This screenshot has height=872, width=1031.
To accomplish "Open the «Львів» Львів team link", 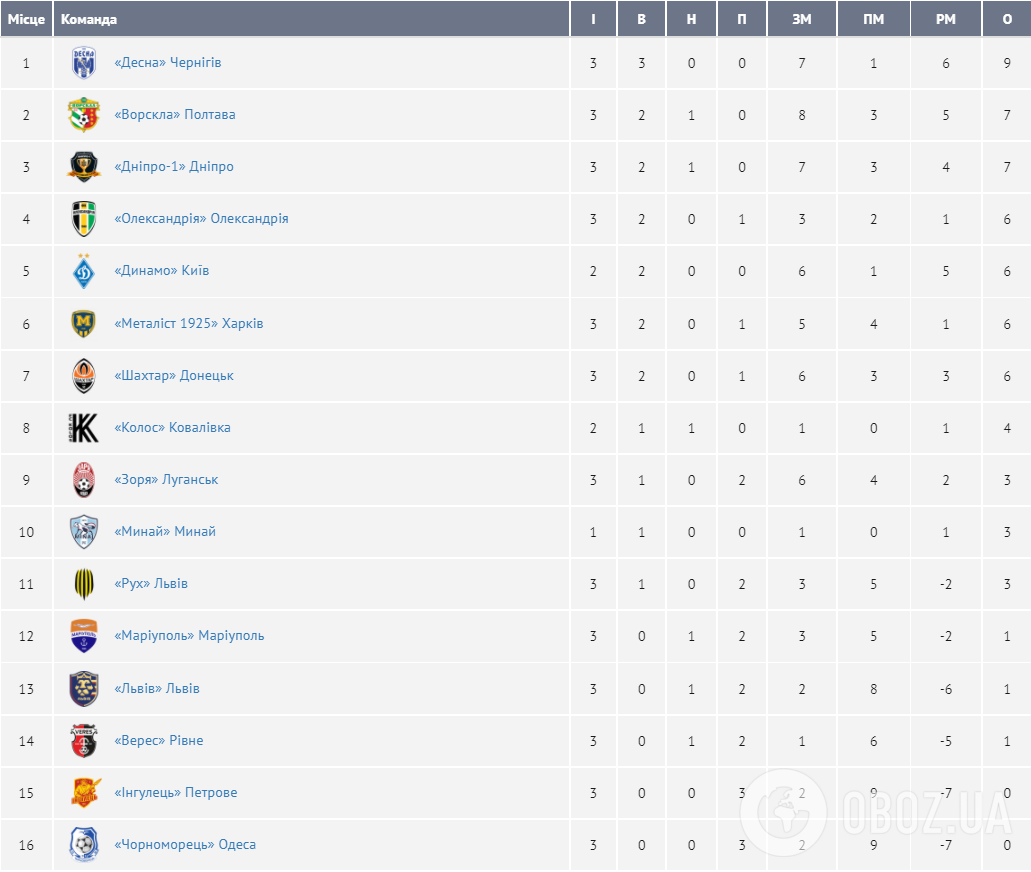I will pos(157,689).
